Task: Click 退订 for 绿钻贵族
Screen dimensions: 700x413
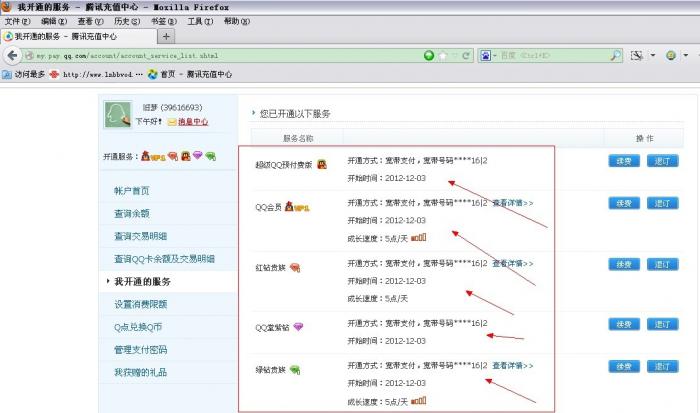Action: tap(662, 367)
